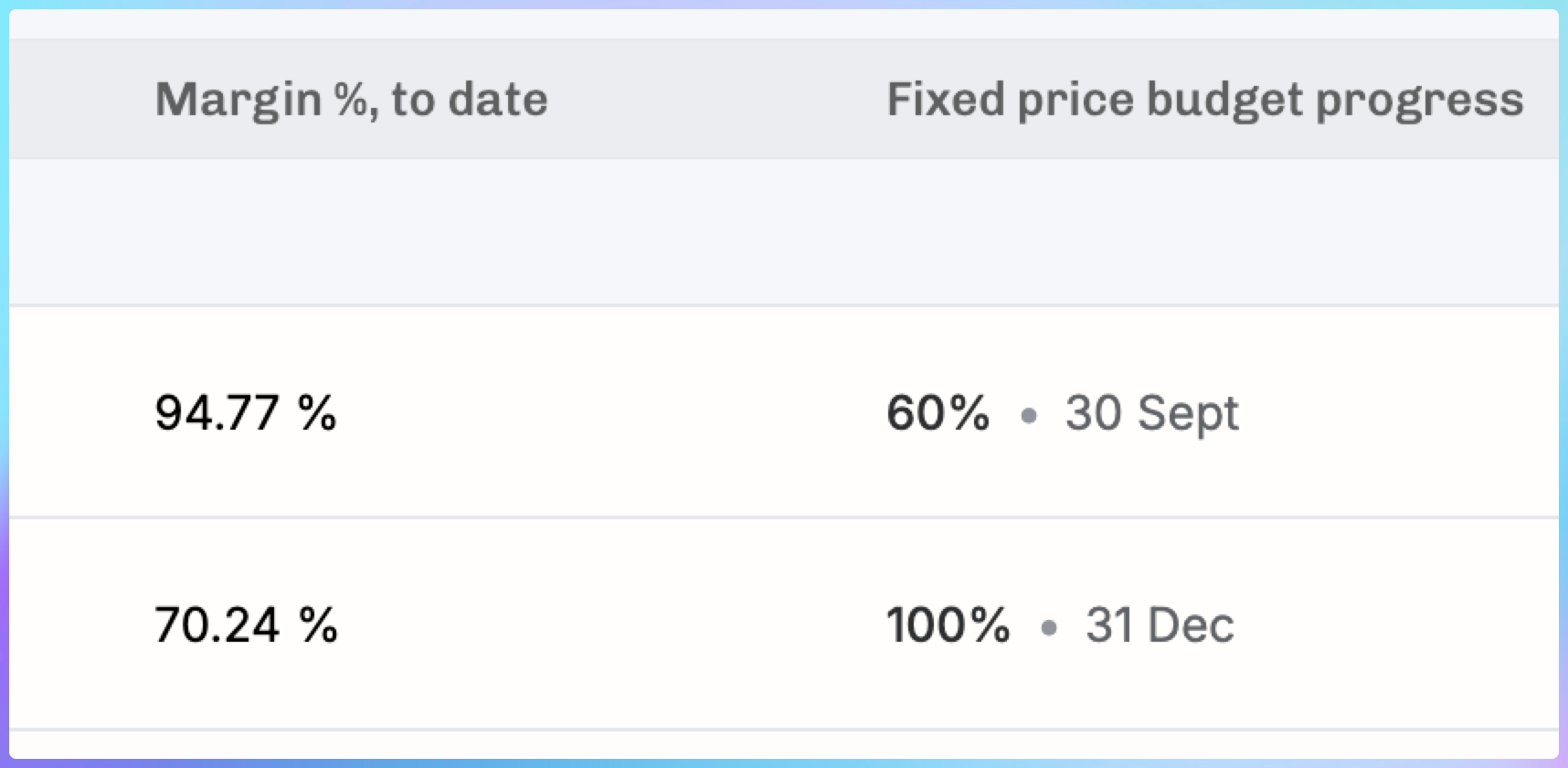The image size is (1568, 768).
Task: Click empty summary cell under Margin header
Action: pos(351,231)
